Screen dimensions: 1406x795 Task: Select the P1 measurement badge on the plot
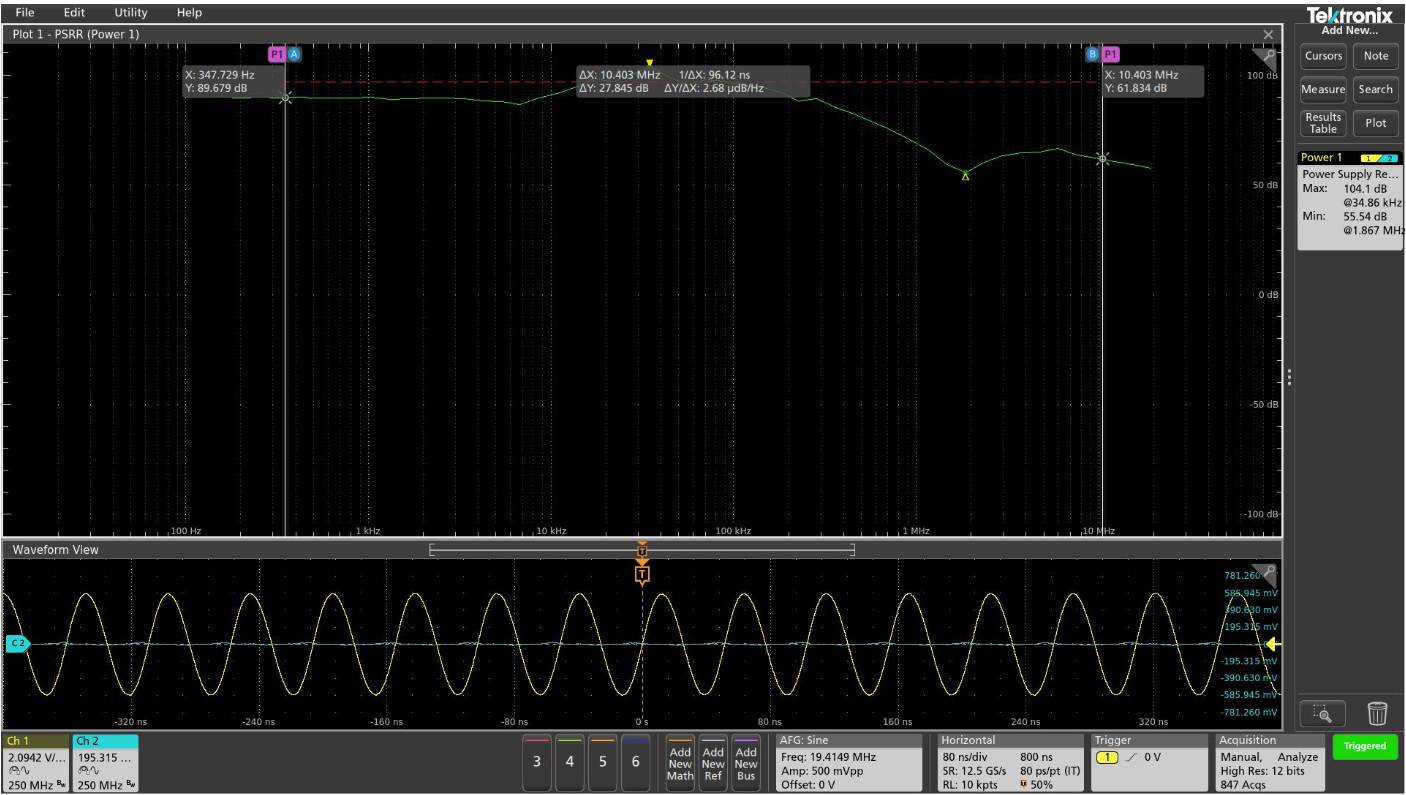[277, 55]
